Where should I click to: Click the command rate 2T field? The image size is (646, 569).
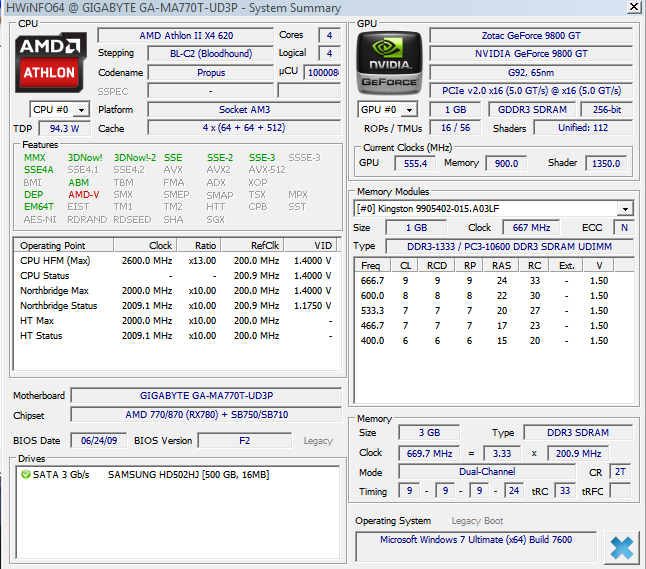(620, 472)
